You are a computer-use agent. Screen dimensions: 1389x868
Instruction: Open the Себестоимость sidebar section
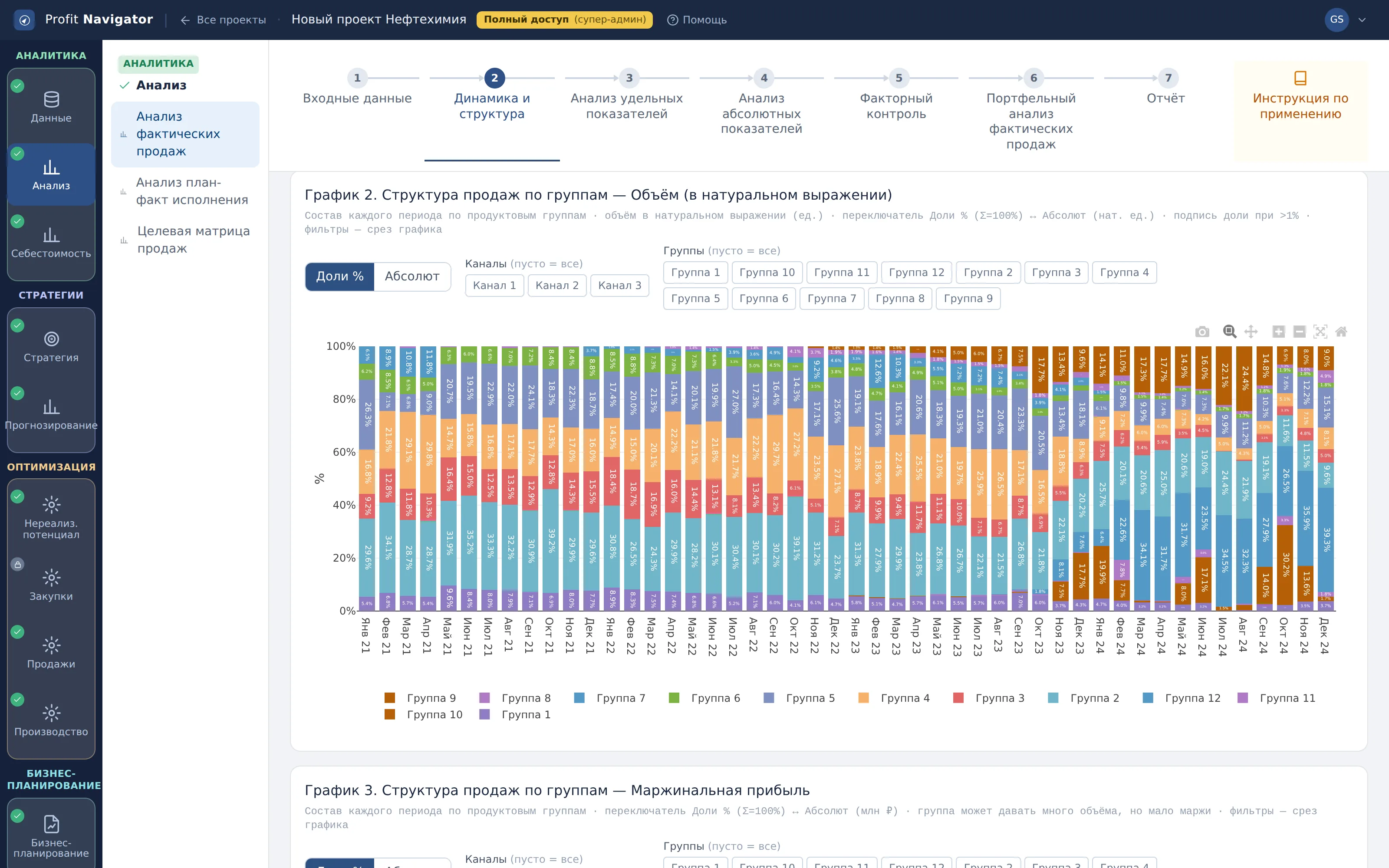point(51,242)
